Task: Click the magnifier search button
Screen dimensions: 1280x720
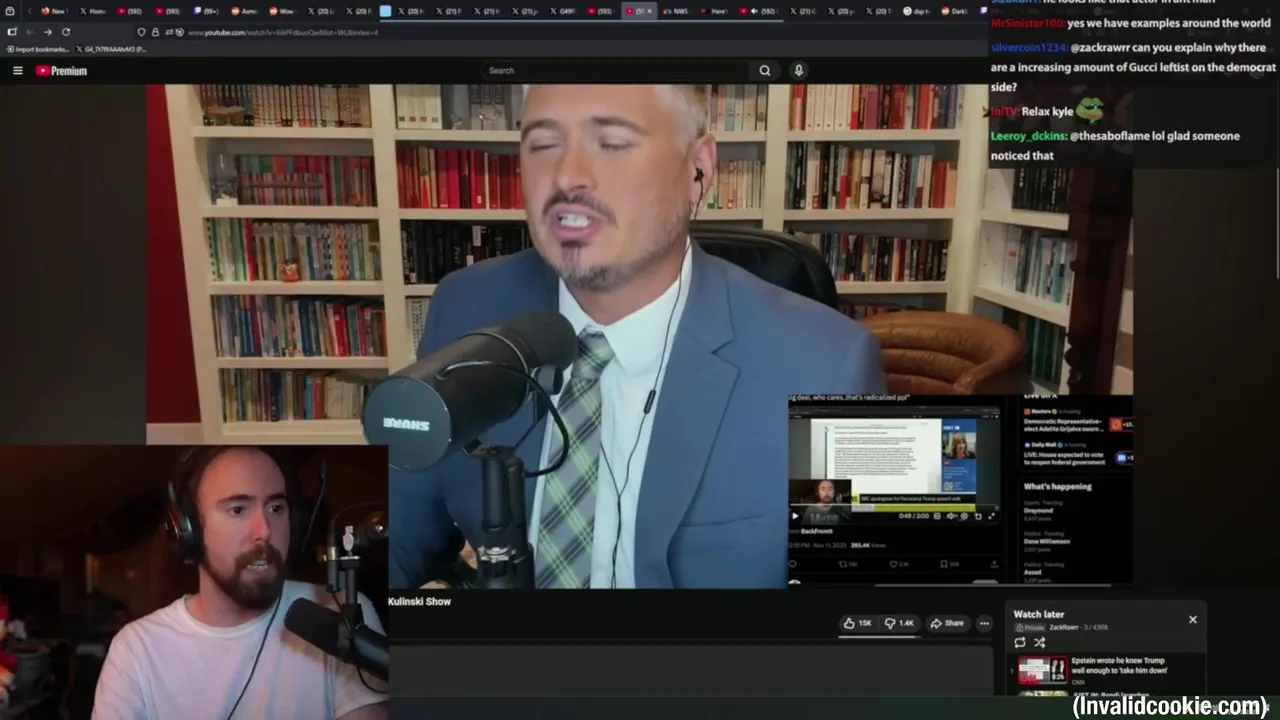Action: pyautogui.click(x=765, y=70)
